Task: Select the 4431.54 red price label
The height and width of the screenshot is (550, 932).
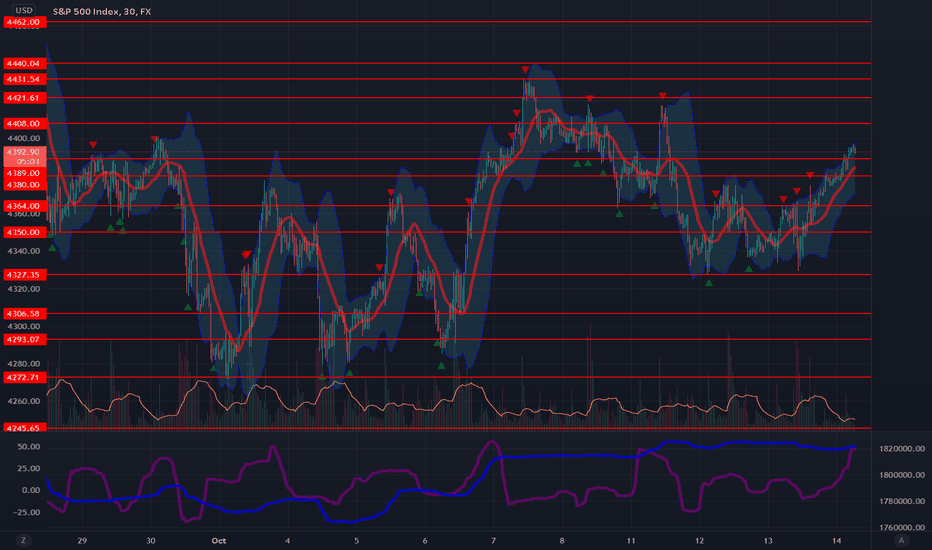Action: 24,79
